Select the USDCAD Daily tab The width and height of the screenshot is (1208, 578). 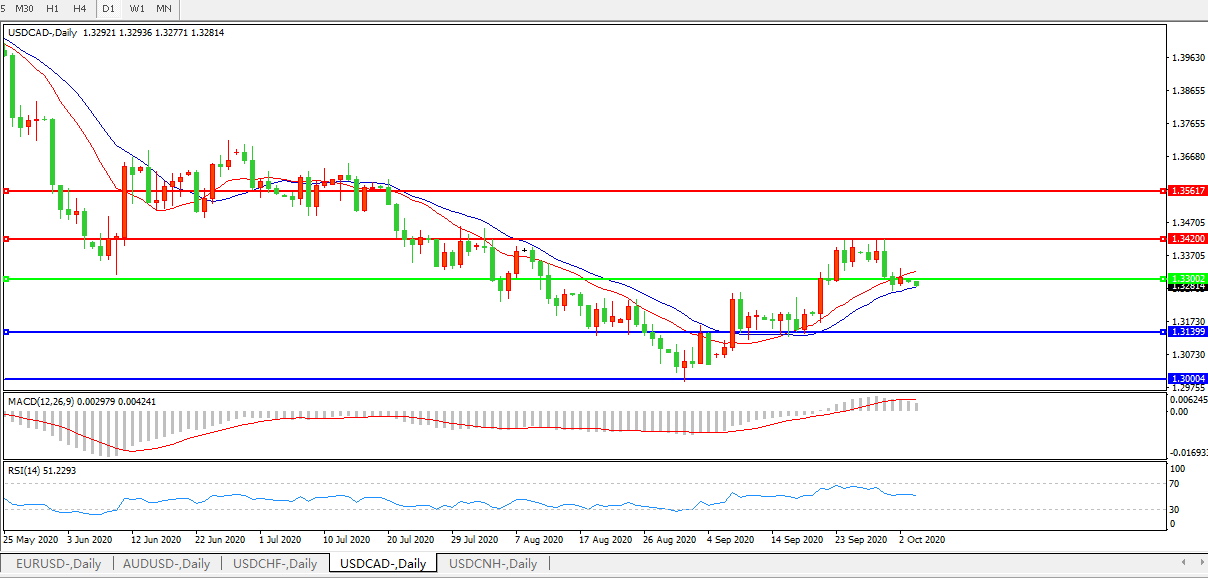coord(383,563)
